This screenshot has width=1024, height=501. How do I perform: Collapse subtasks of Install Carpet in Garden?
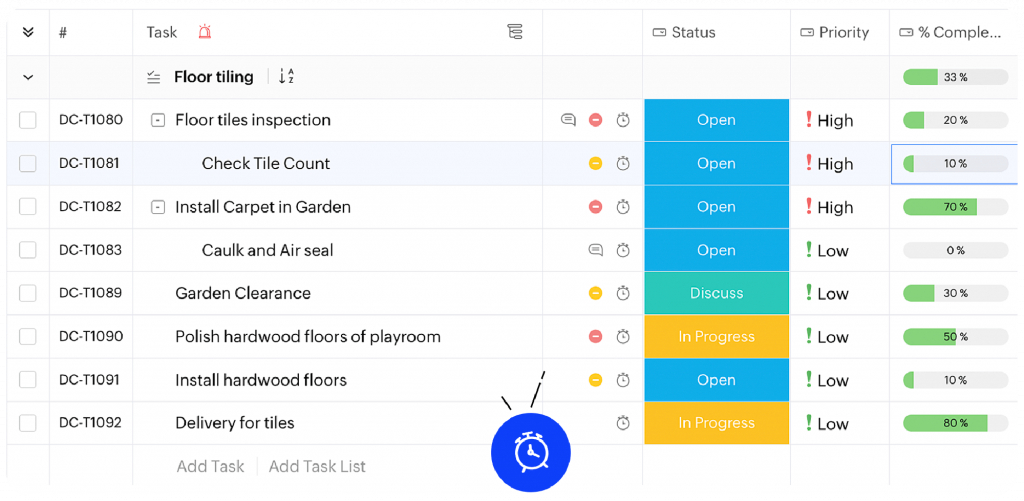click(x=158, y=207)
